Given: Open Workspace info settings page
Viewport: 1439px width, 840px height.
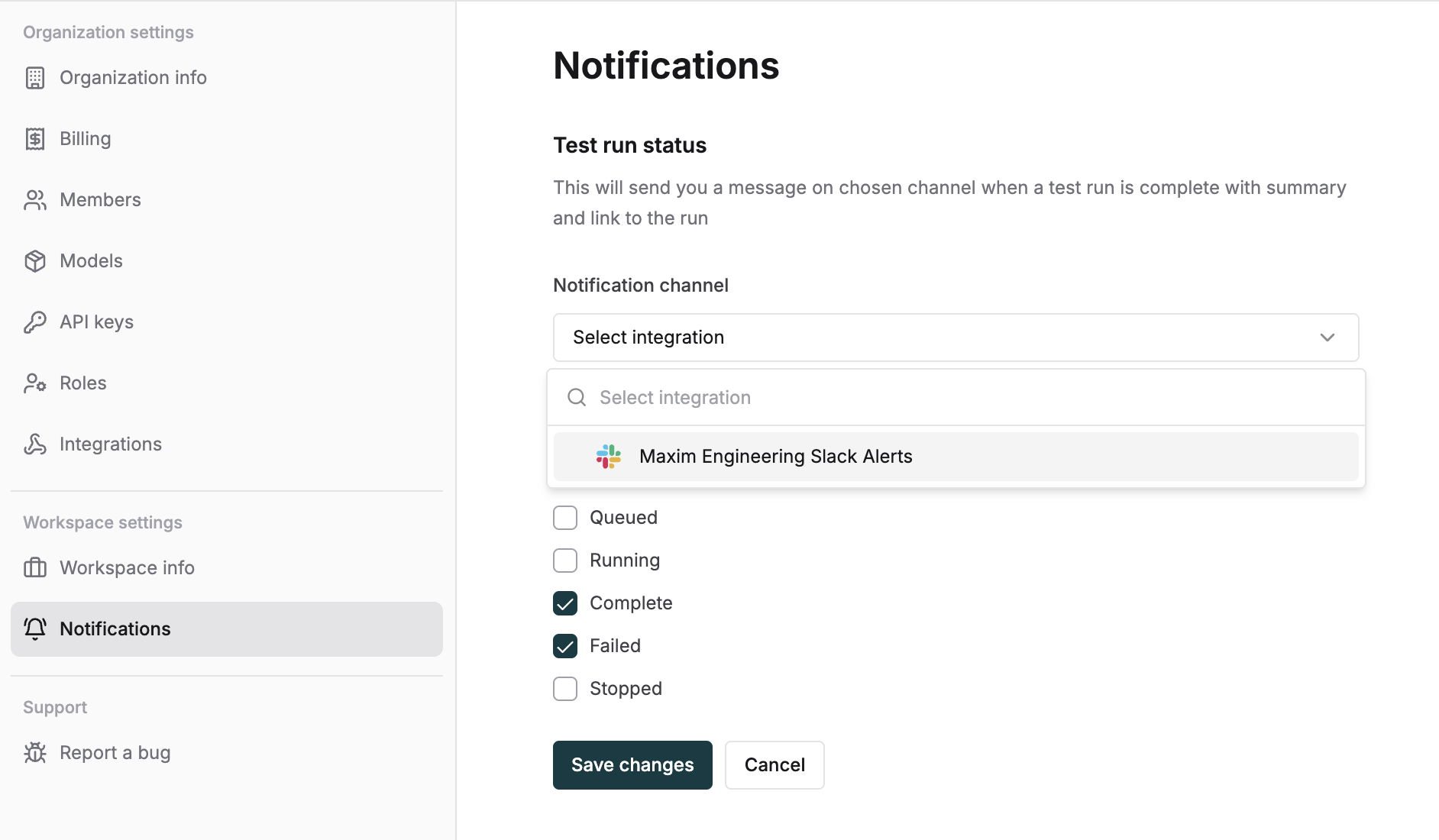Looking at the screenshot, I should [127, 568].
